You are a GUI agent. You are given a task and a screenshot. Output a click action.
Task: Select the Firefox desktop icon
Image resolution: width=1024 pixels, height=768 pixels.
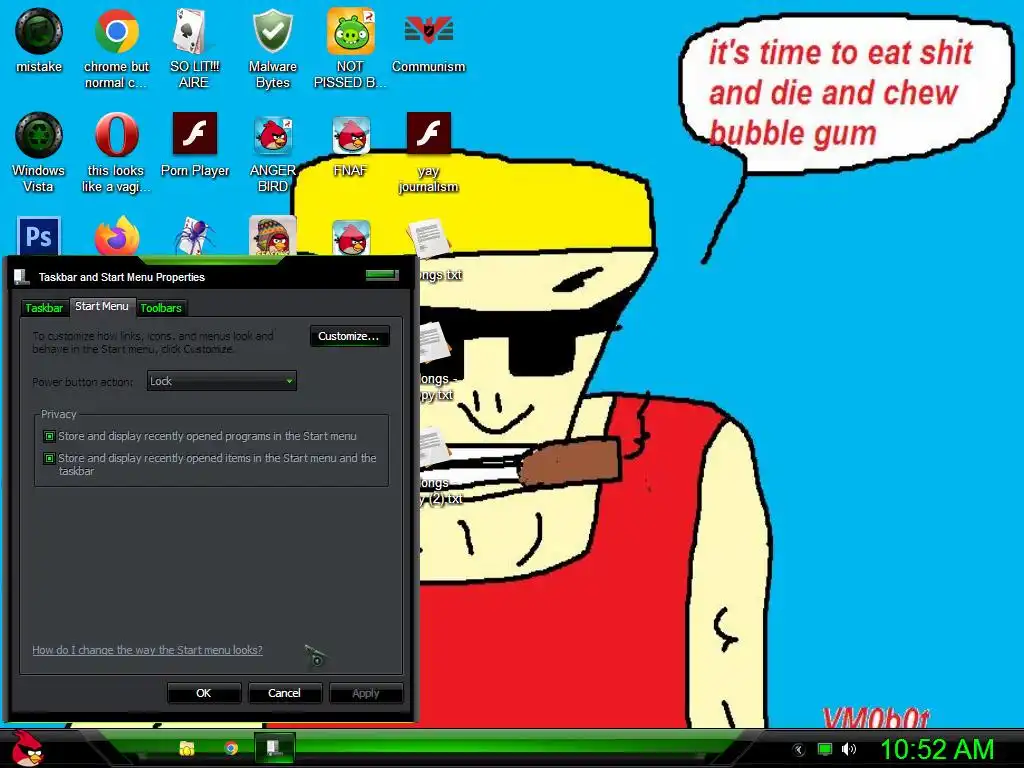(x=116, y=236)
